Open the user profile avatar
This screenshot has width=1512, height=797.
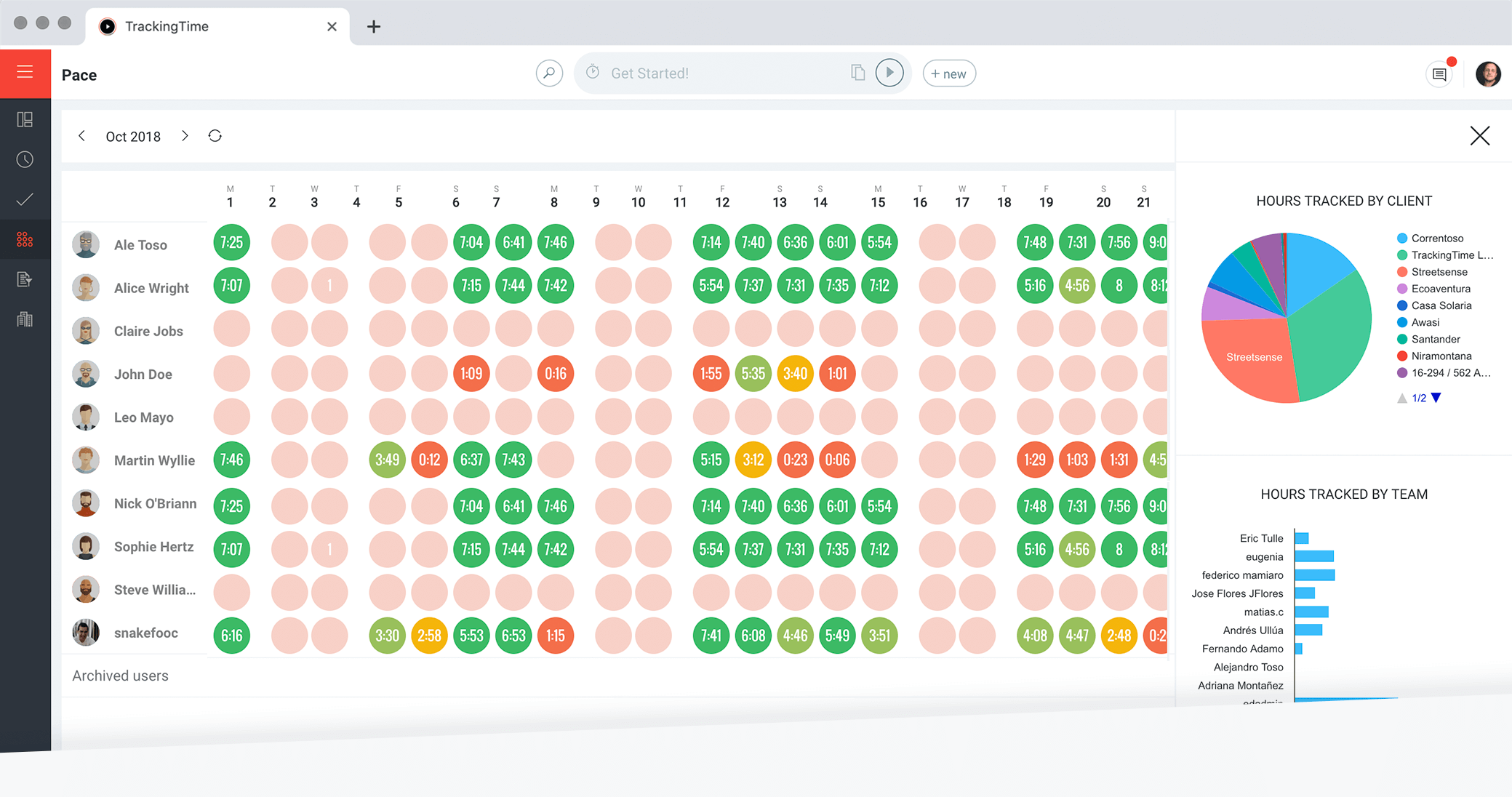click(x=1488, y=73)
